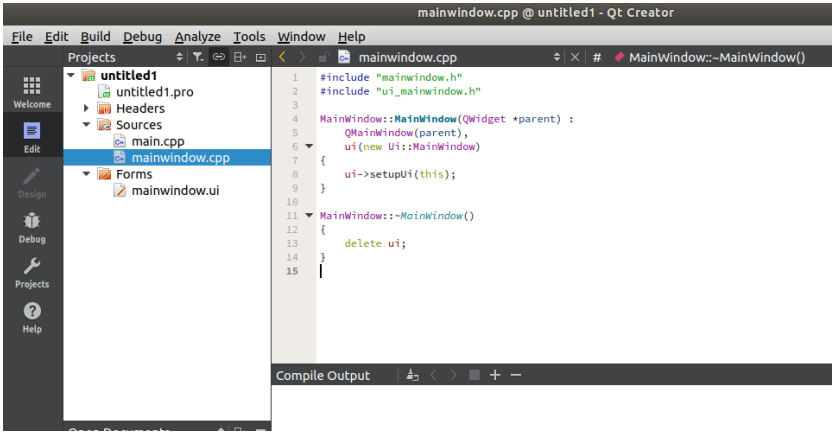Click the file lock icon in editor toolbar
The width and height of the screenshot is (836, 435).
pyautogui.click(x=323, y=57)
